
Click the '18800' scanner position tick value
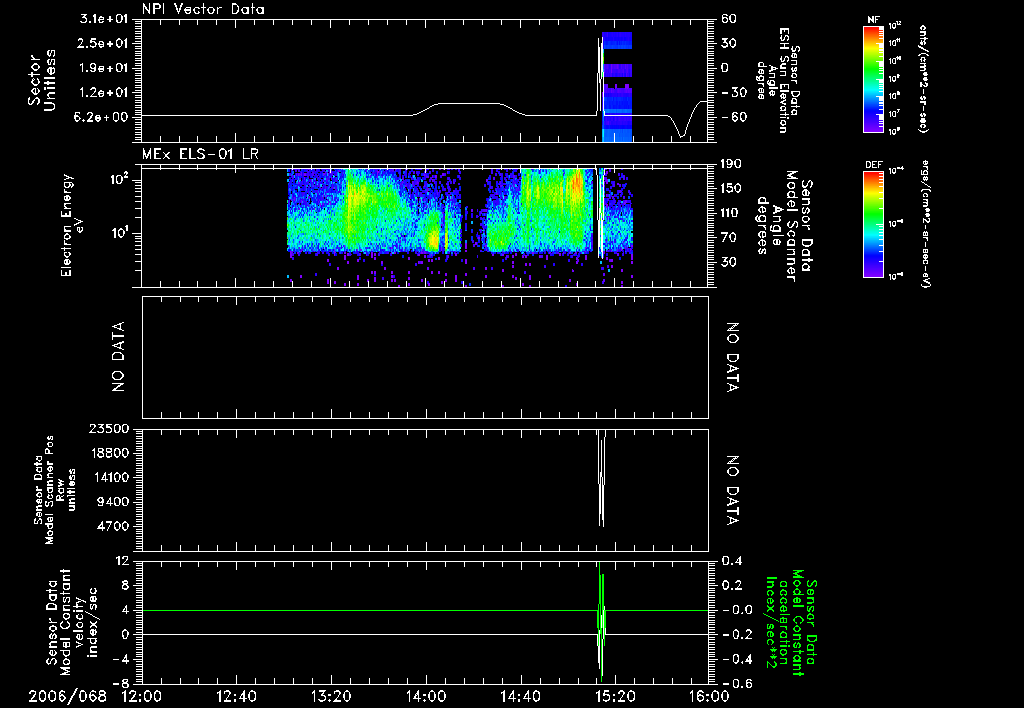pos(112,453)
